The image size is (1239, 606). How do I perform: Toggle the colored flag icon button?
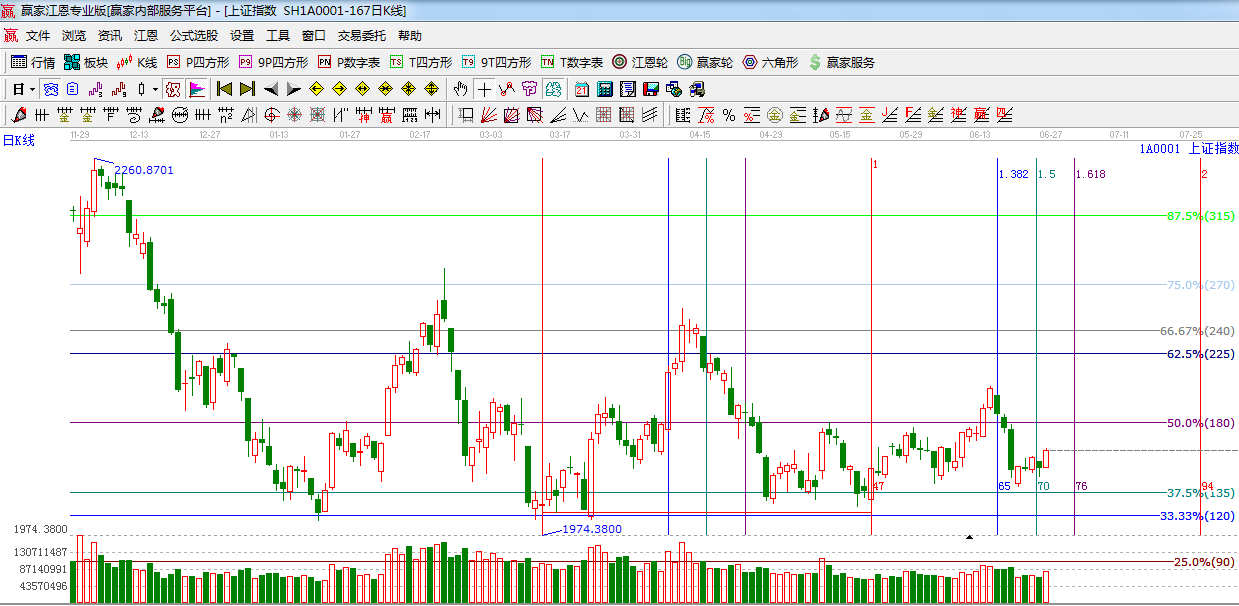point(196,89)
